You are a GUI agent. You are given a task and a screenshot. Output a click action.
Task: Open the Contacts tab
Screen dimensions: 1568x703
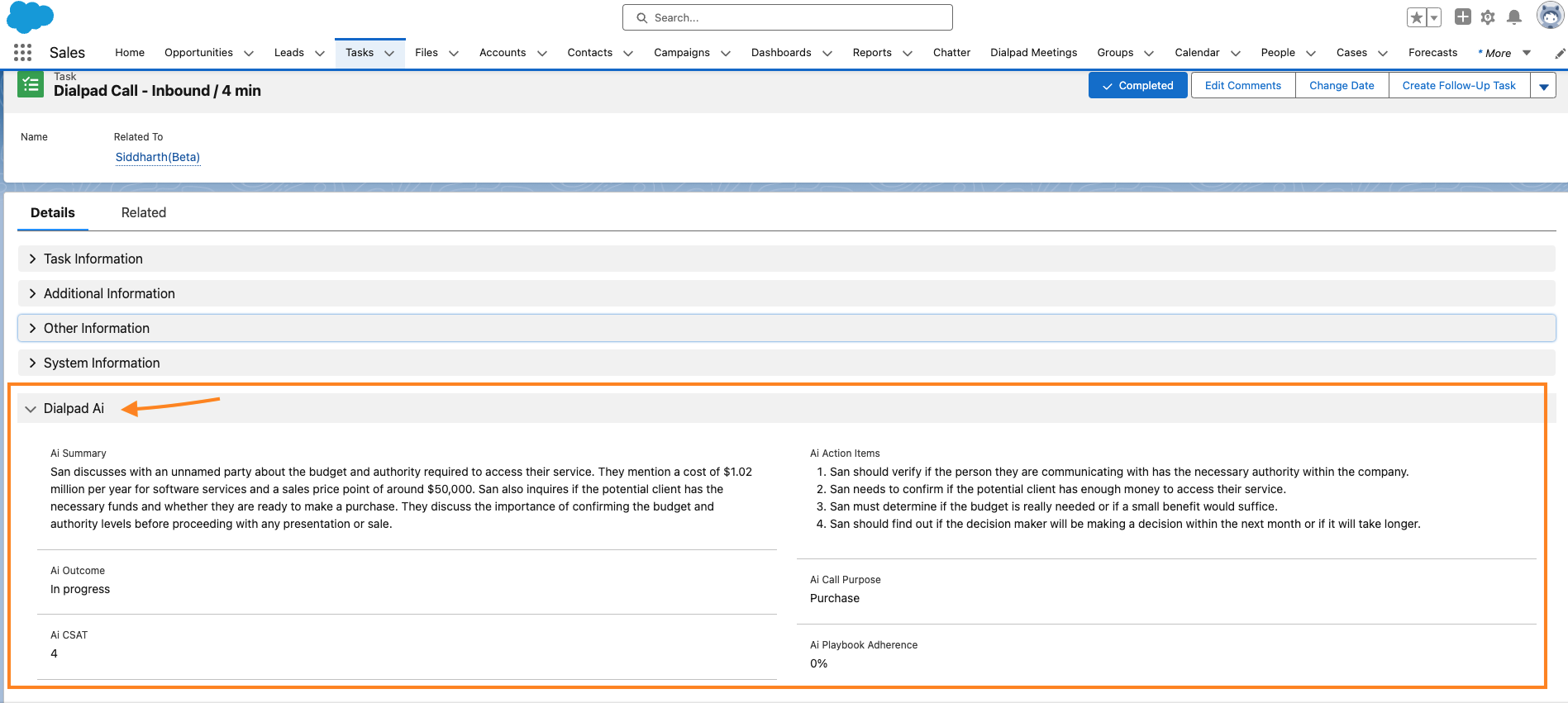coord(590,53)
